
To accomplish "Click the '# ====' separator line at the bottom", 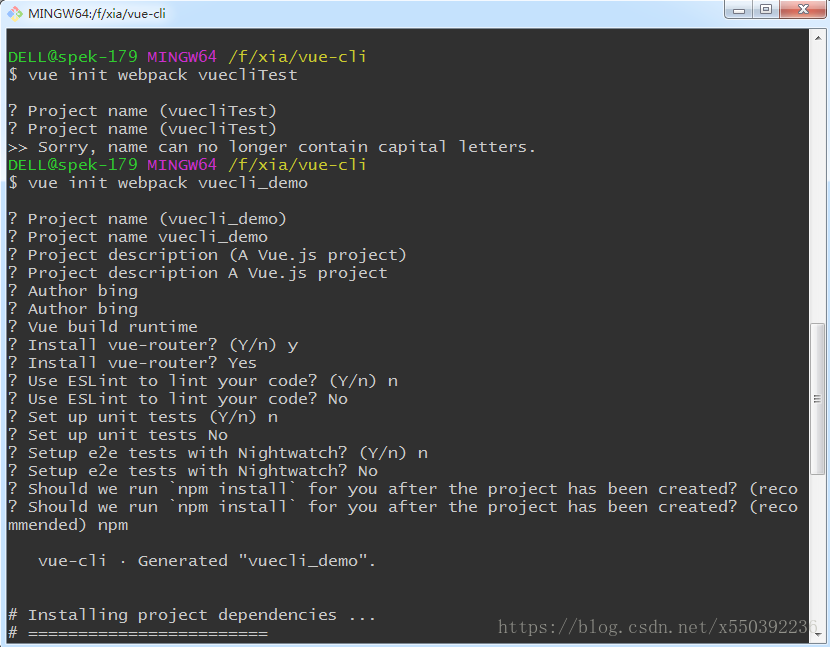I will pos(138,633).
